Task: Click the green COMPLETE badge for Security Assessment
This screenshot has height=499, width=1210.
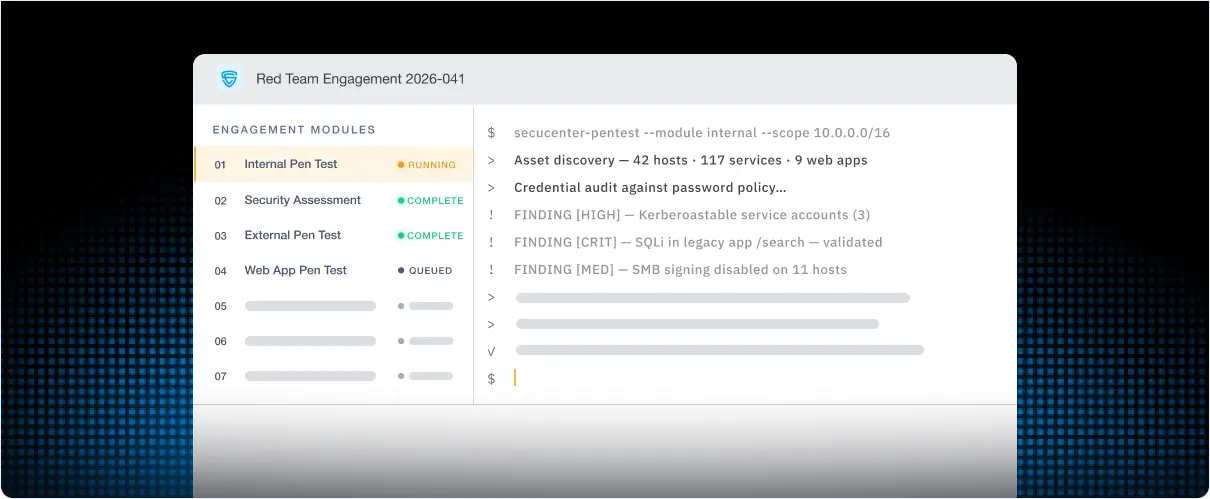Action: [x=430, y=200]
